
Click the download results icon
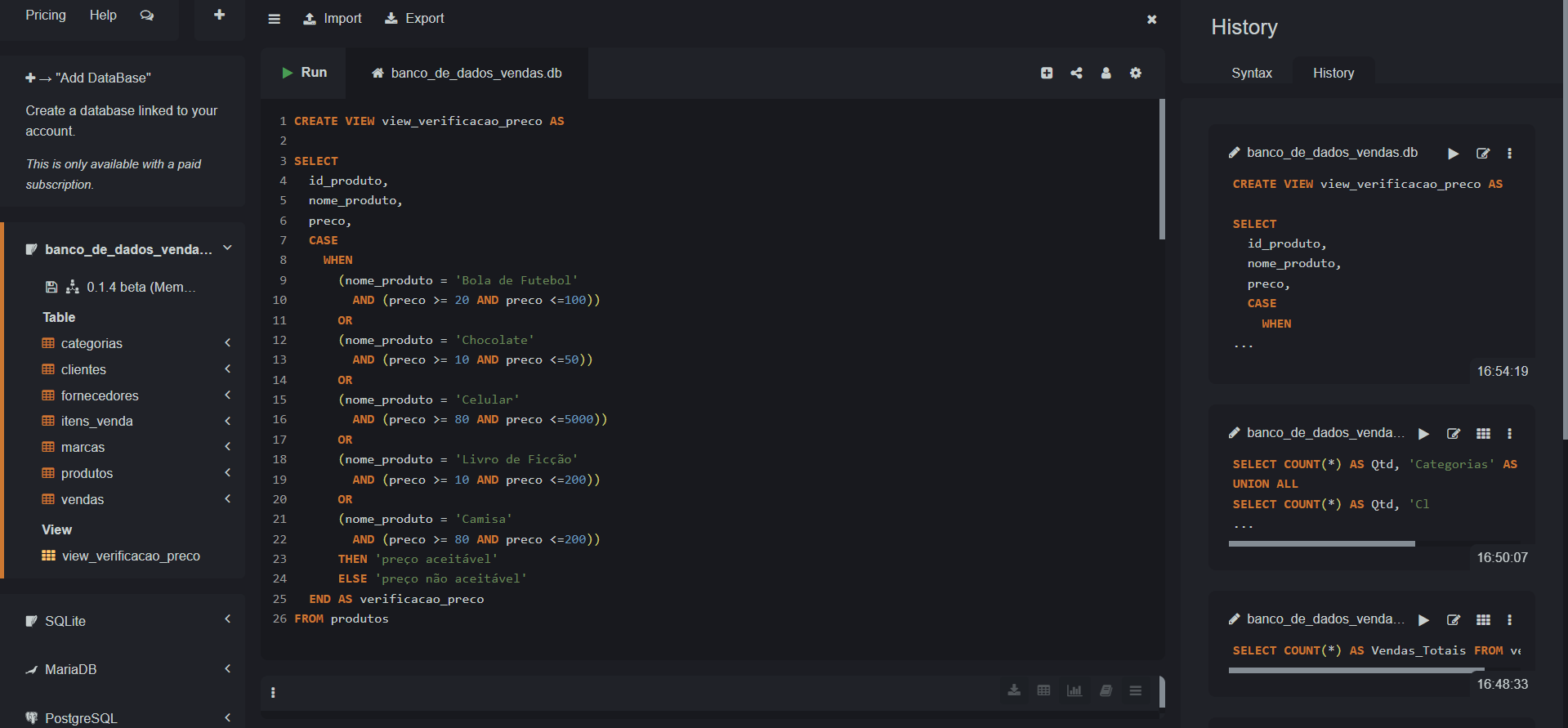coord(1014,690)
